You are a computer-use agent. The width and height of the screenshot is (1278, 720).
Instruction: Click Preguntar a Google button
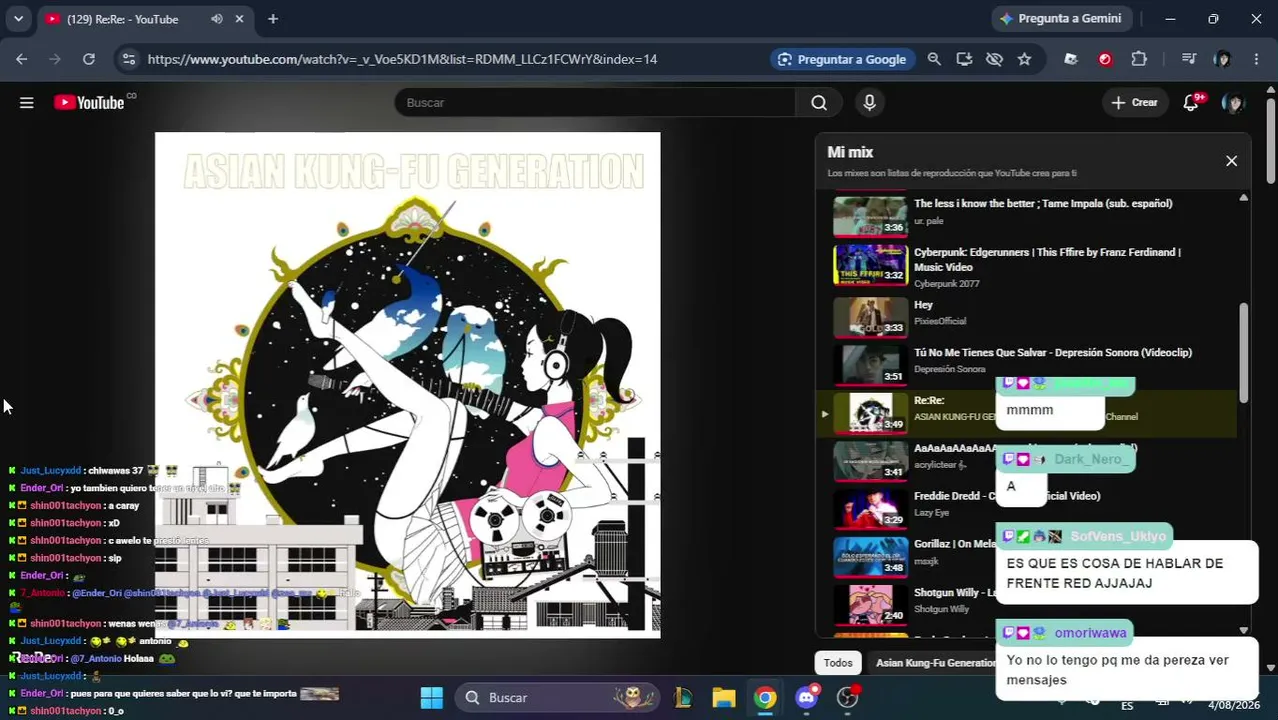click(x=841, y=59)
